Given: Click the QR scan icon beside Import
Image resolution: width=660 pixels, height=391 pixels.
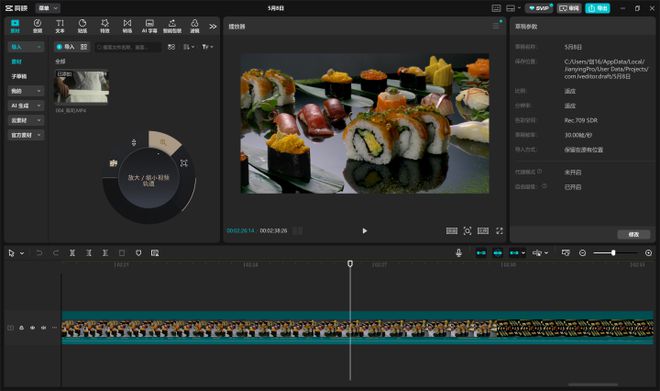Looking at the screenshot, I should point(84,47).
